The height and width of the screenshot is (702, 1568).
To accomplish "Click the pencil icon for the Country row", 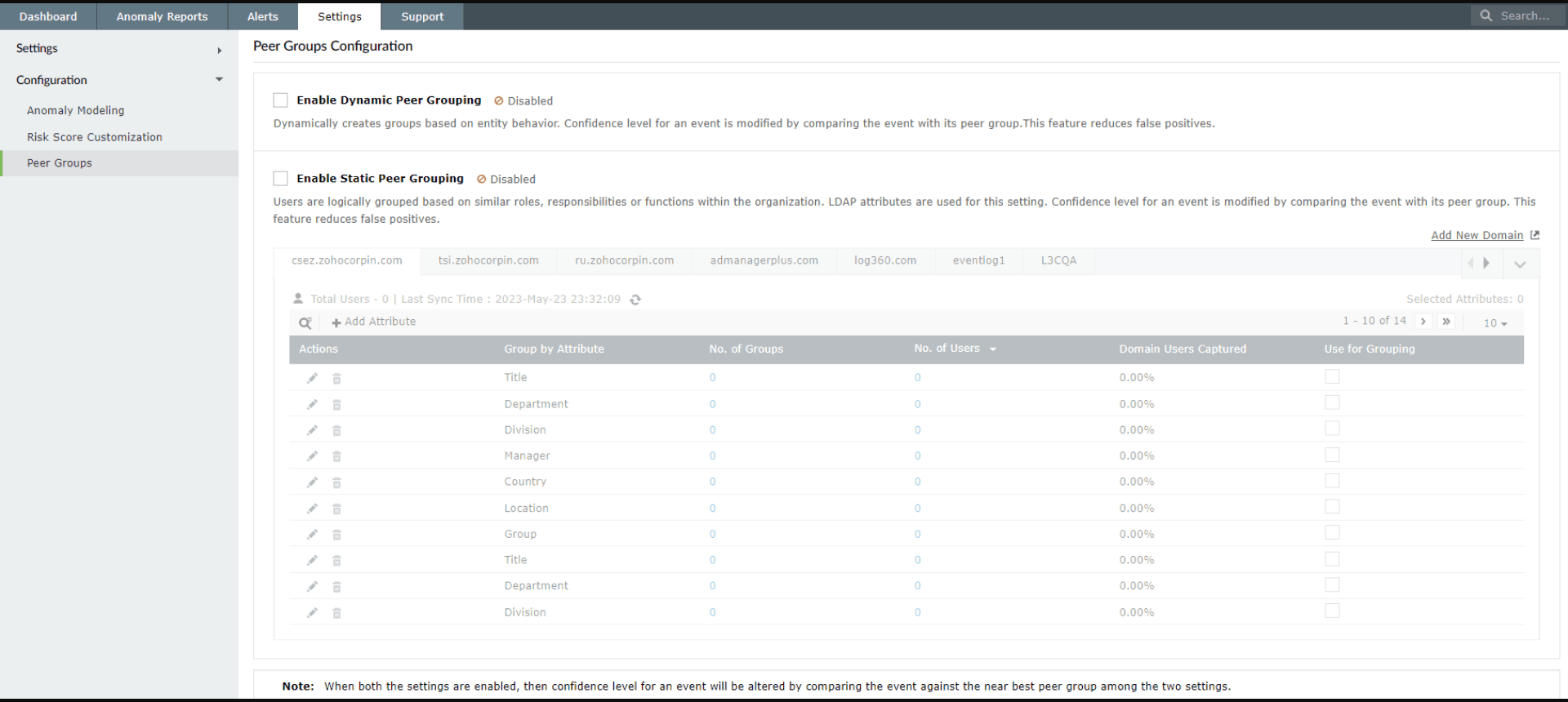I will click(312, 482).
